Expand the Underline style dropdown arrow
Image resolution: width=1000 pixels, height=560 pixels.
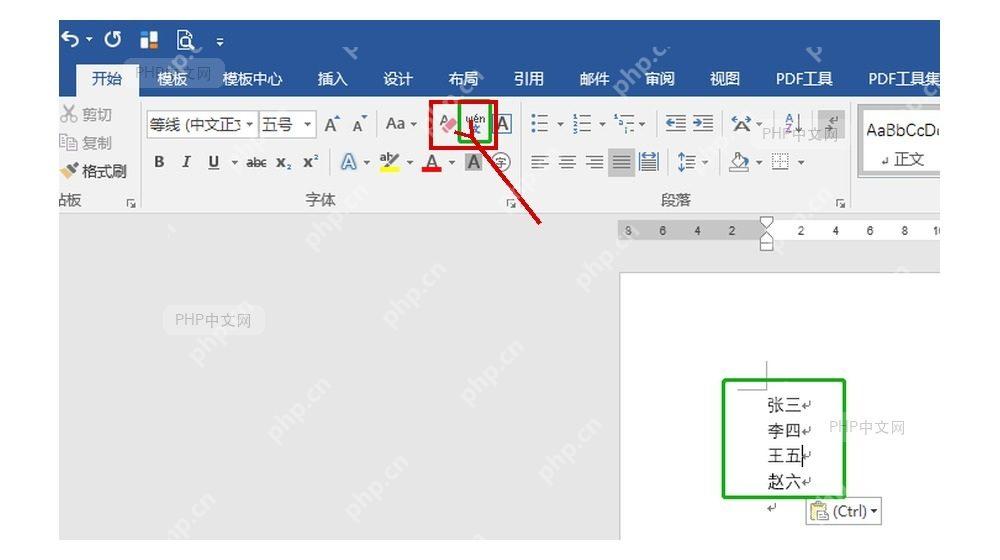tap(234, 163)
